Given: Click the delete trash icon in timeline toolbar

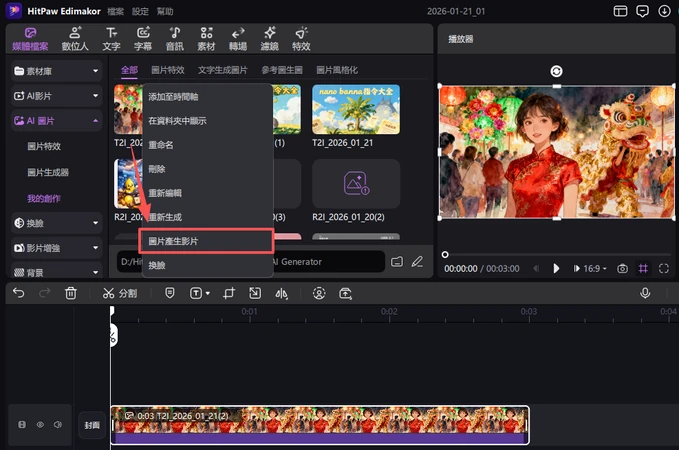Looking at the screenshot, I should [71, 293].
